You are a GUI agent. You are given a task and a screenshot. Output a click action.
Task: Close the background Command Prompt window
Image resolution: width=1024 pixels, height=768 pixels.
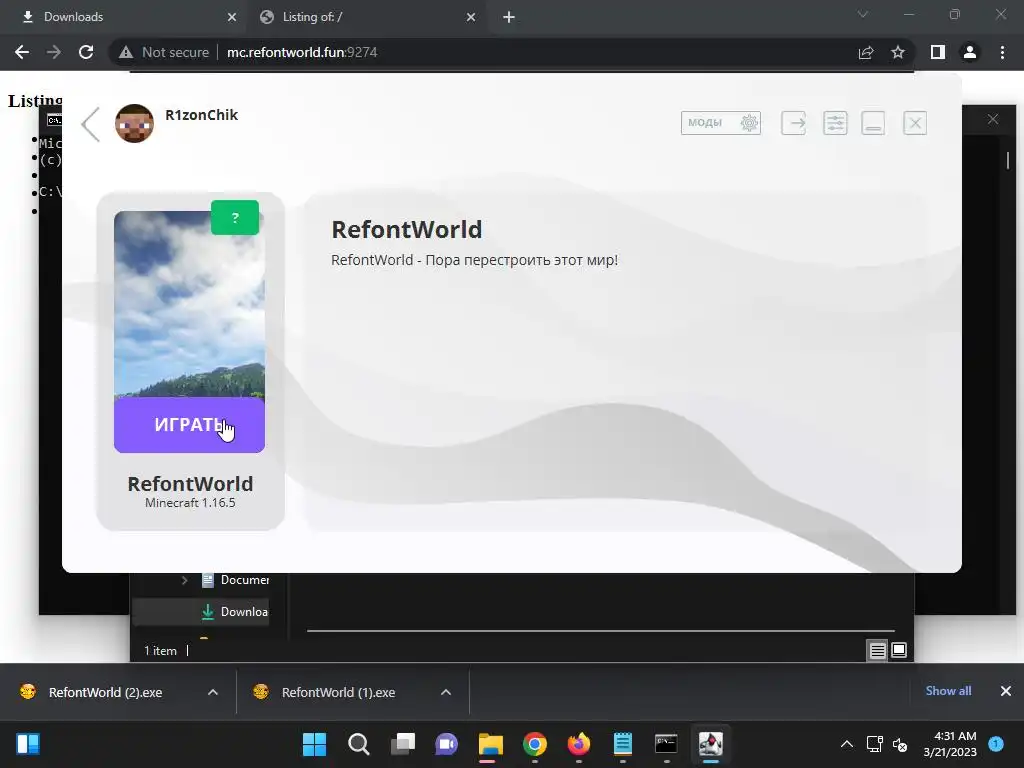pos(993,120)
